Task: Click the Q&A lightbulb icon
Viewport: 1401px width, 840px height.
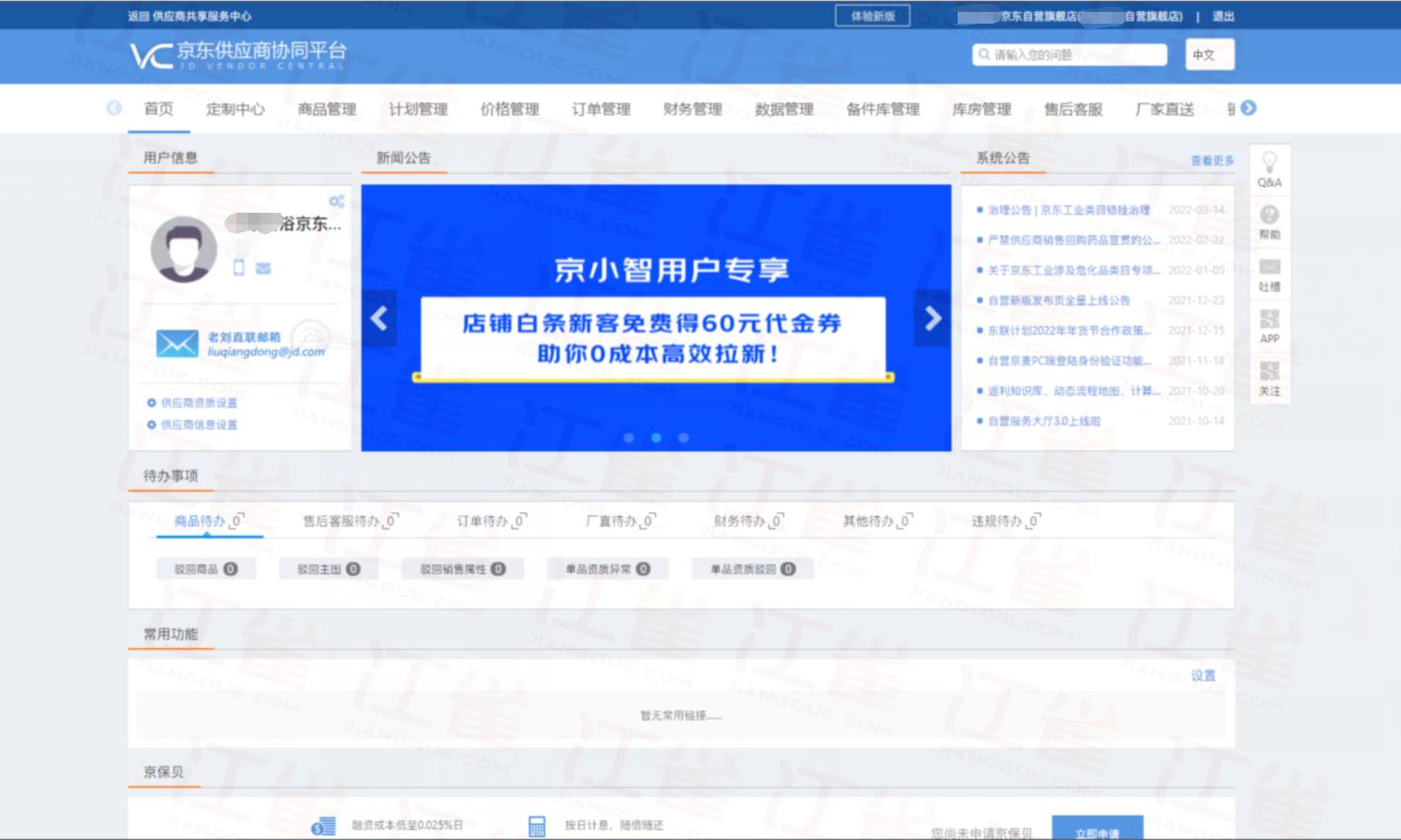Action: (1269, 162)
